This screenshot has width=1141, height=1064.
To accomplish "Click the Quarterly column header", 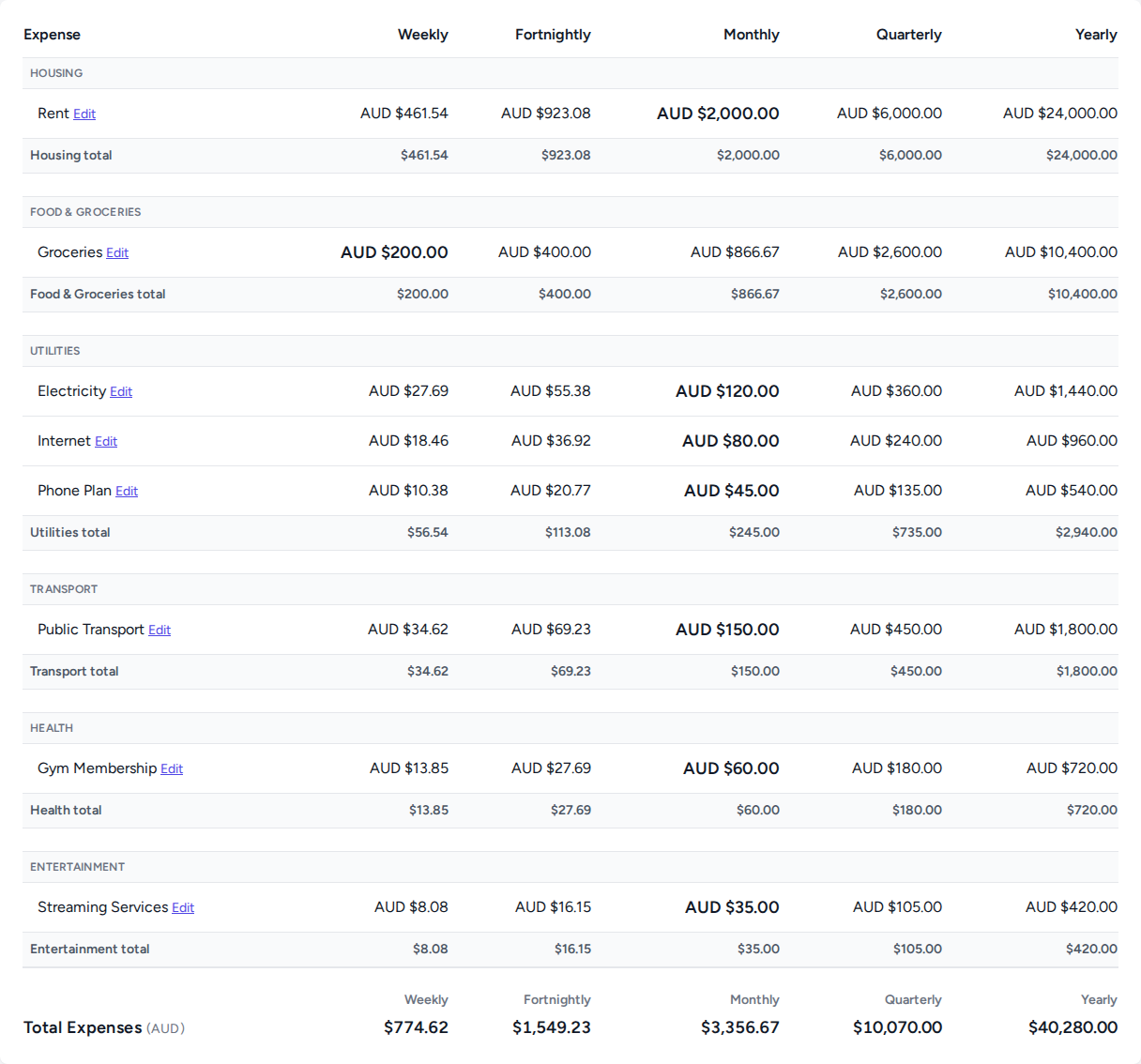I will 909,35.
